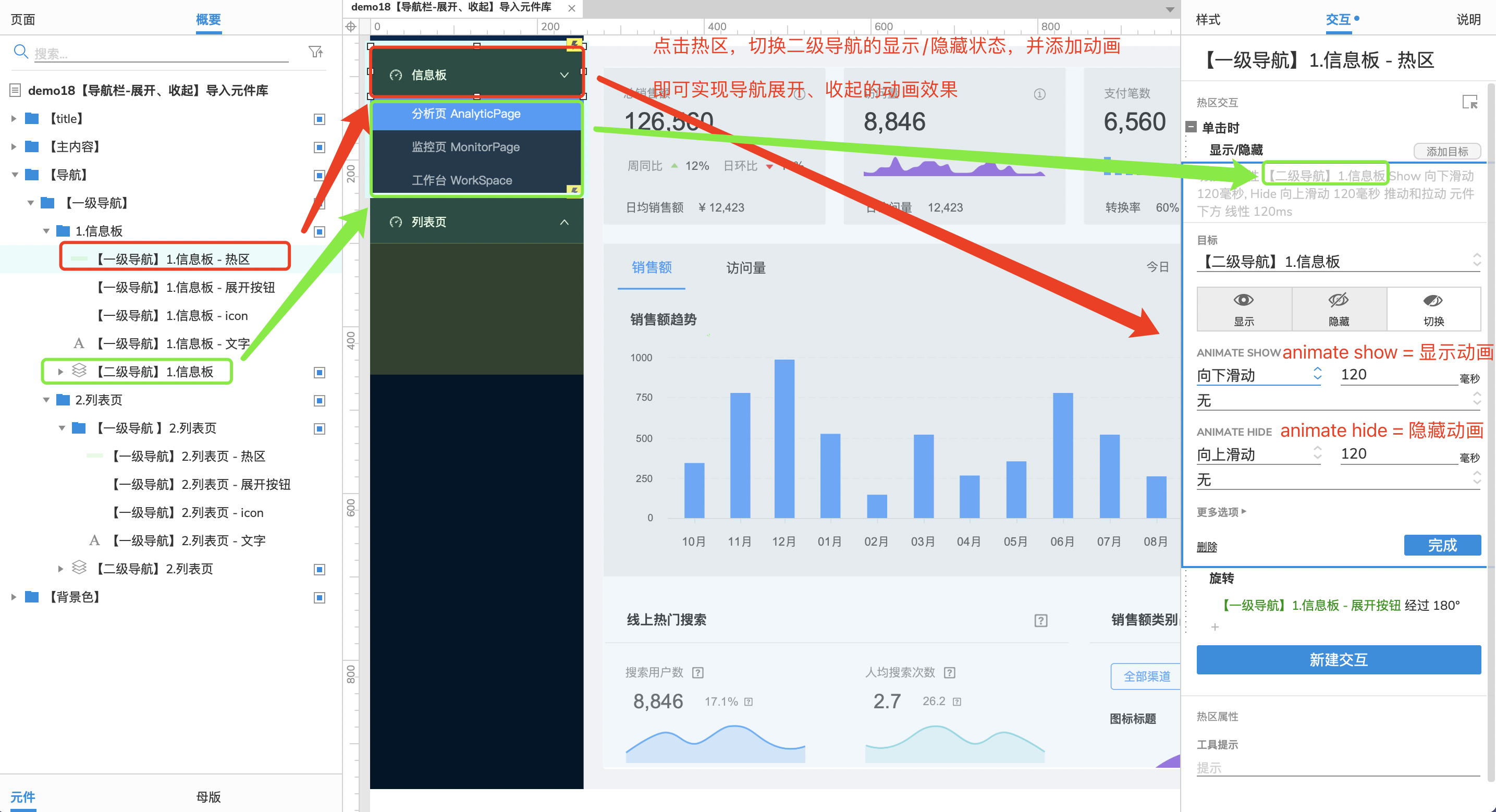The width and height of the screenshot is (1496, 812).
Task: Click the text icon of 2.列表页 - 文字
Action: point(94,540)
